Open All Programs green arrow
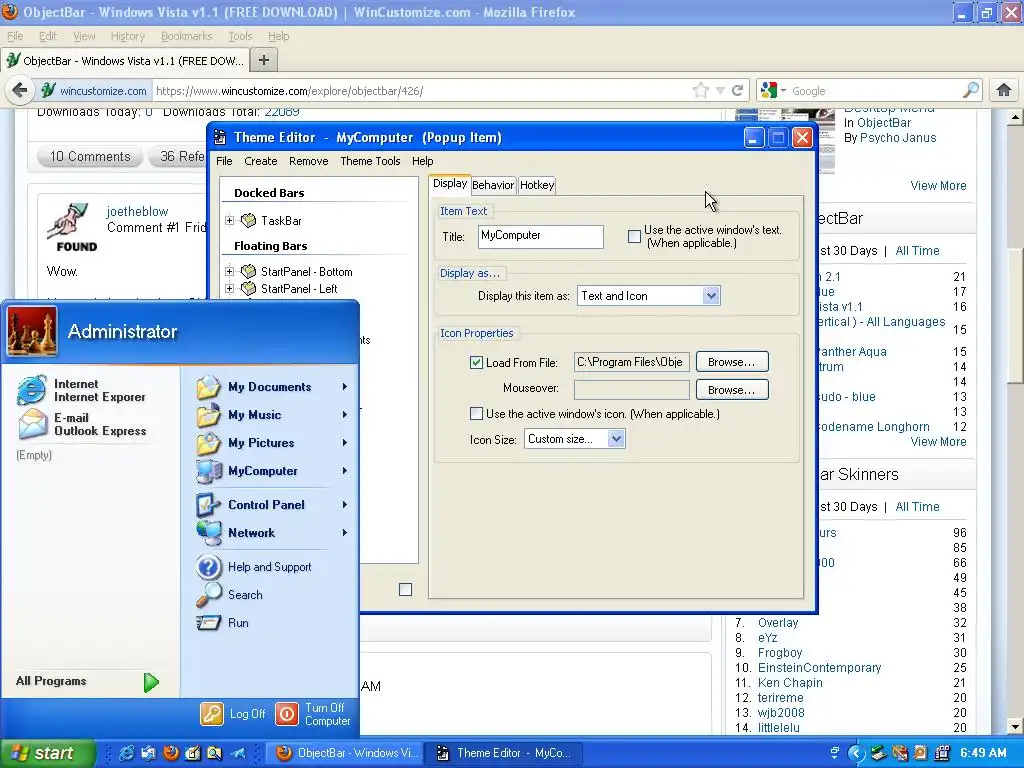The width and height of the screenshot is (1024, 768). [151, 682]
